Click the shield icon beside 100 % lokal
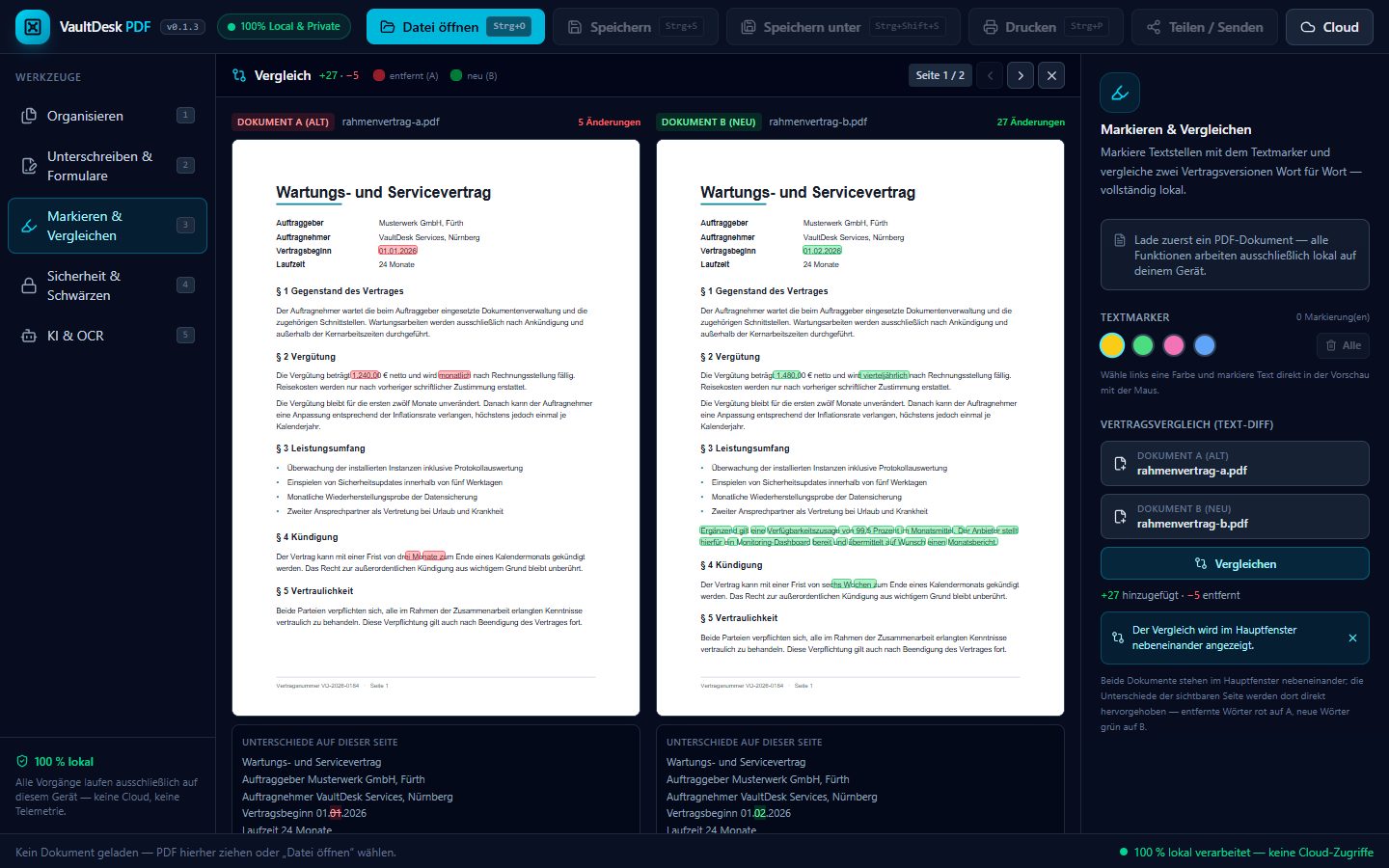The width and height of the screenshot is (1389, 868). (22, 762)
